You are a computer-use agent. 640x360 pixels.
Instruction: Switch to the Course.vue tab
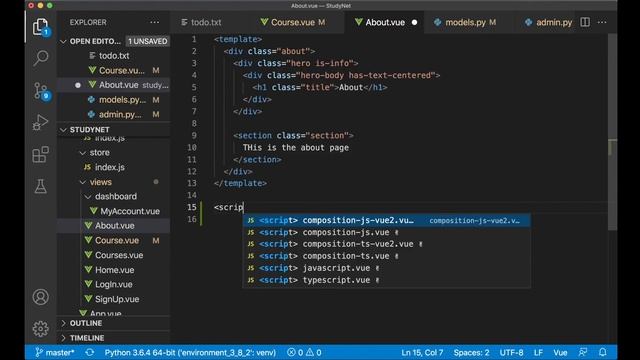point(293,22)
